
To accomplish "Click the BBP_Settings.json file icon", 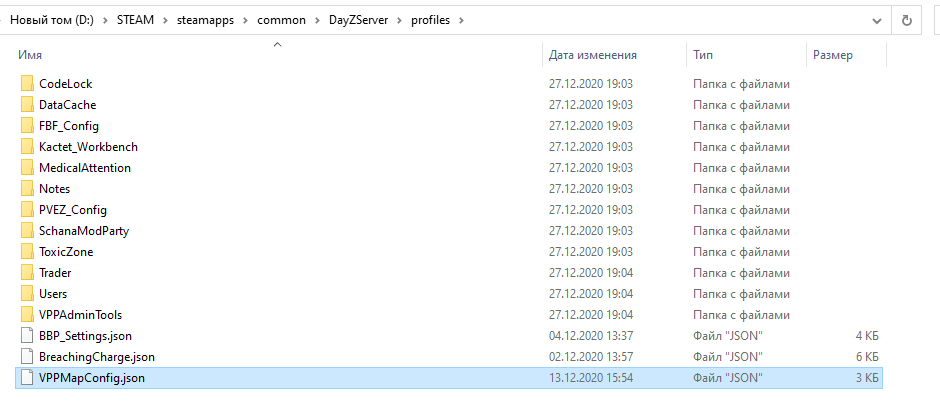I will coord(26,336).
